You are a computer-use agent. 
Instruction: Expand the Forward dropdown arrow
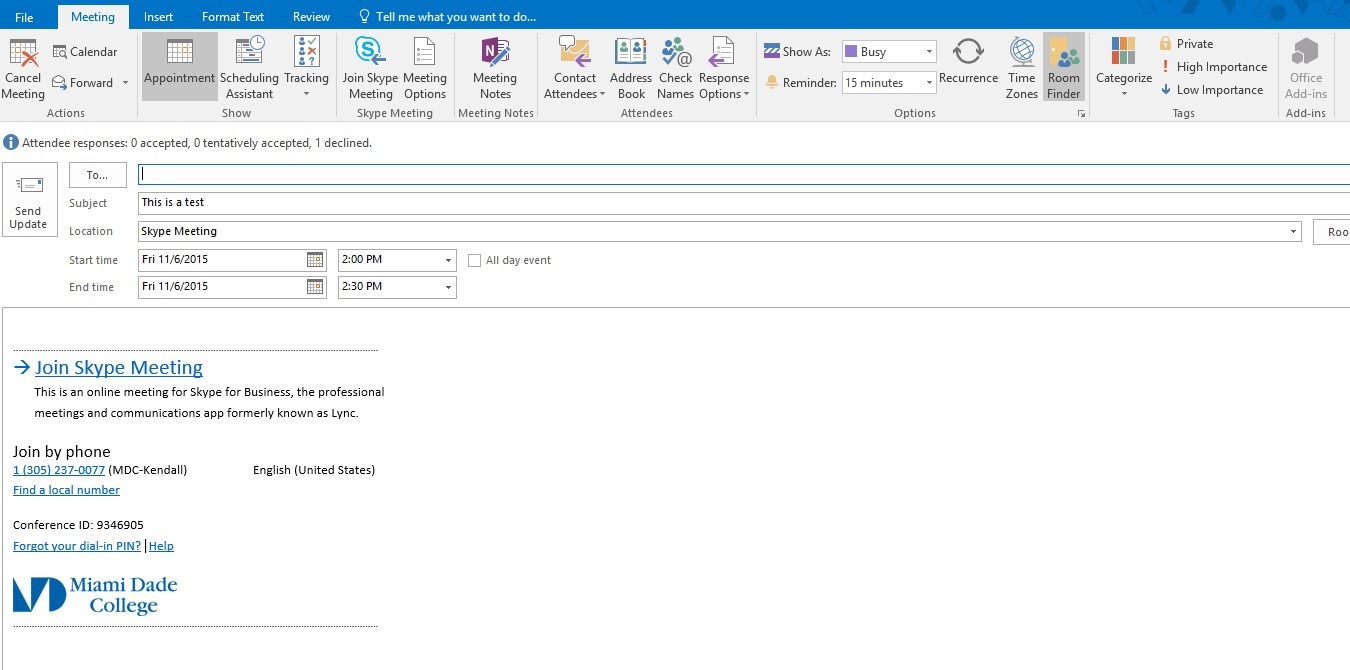pyautogui.click(x=125, y=83)
